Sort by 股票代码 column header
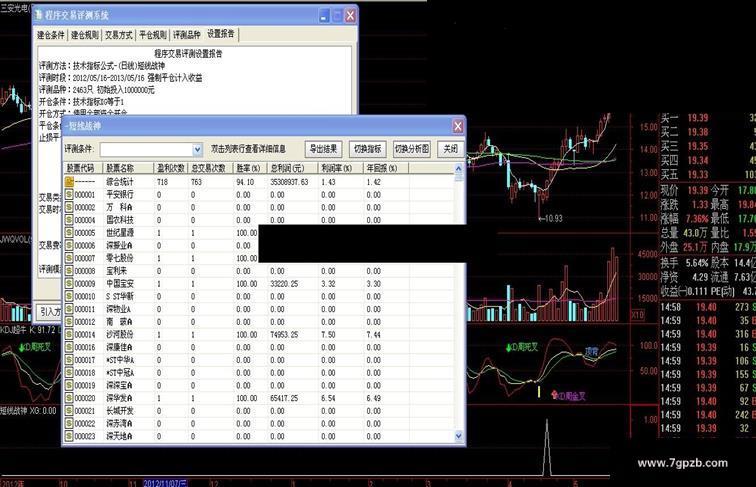The image size is (756, 487). pos(83,168)
